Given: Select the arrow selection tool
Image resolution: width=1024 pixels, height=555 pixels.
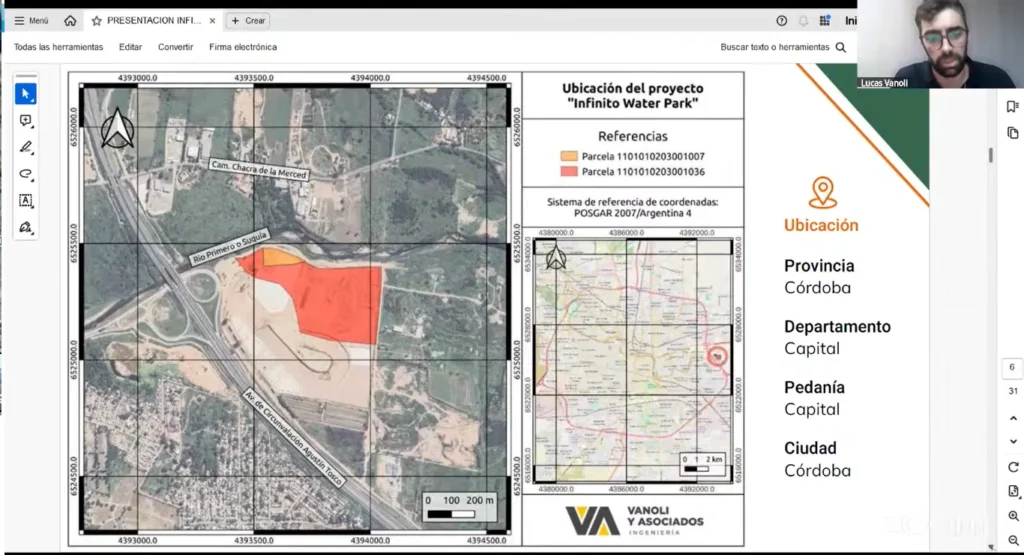Looking at the screenshot, I should coord(26,93).
